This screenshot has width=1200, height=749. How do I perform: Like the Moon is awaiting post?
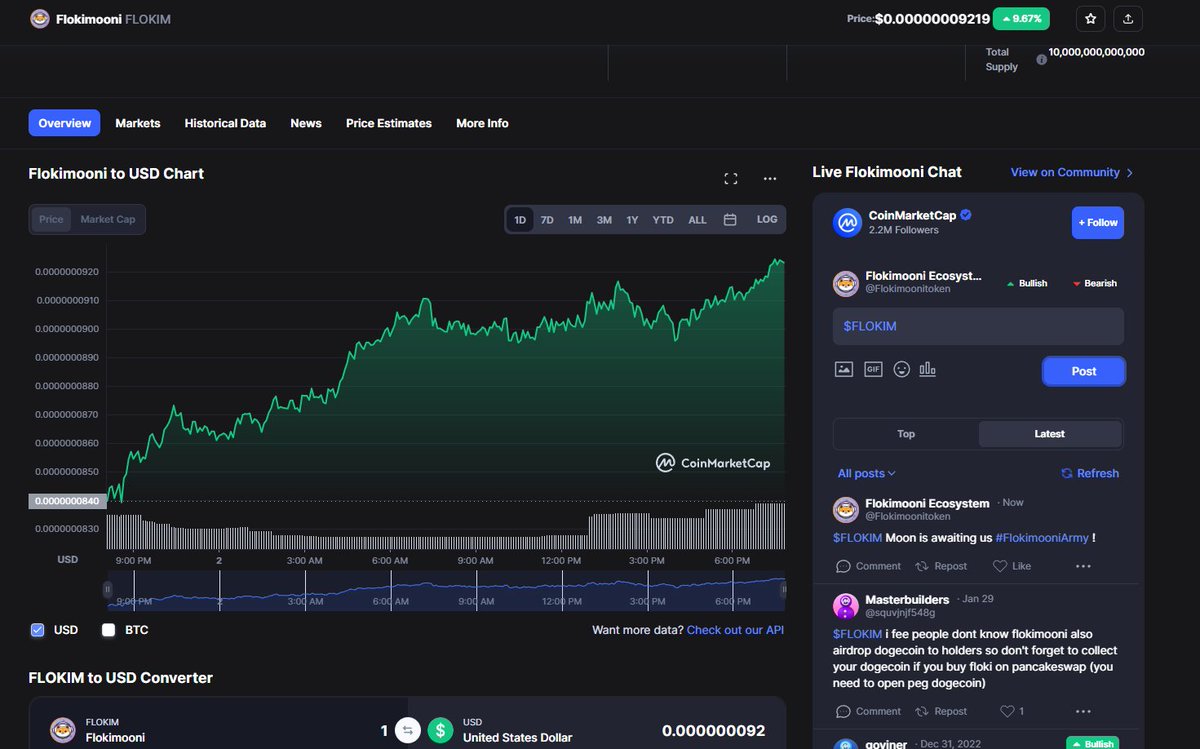coord(1012,566)
